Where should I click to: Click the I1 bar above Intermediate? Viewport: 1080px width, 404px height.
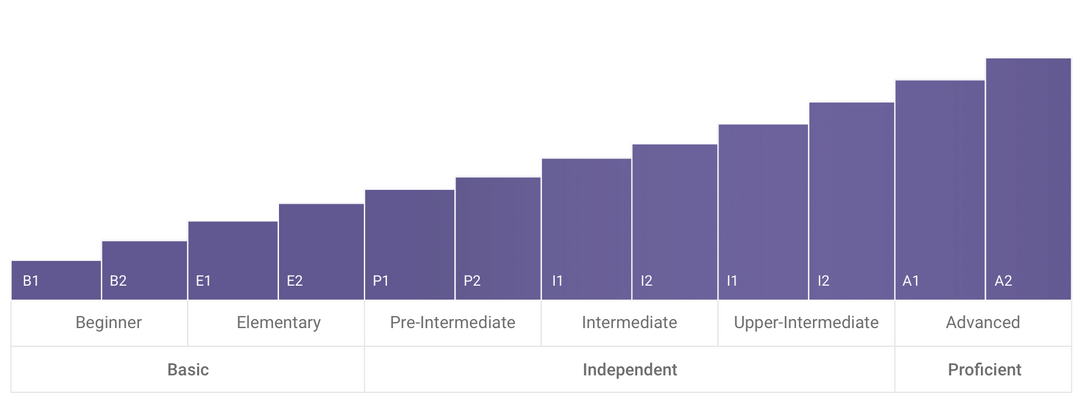pos(586,229)
